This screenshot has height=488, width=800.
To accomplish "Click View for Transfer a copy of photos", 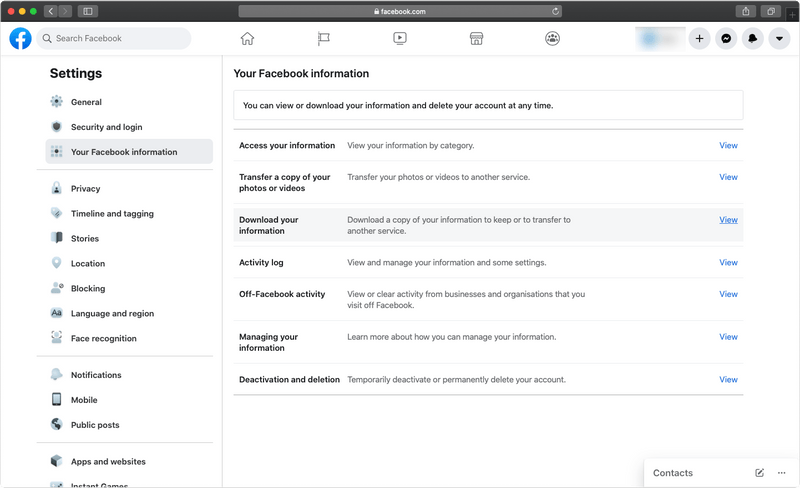I will click(x=728, y=177).
